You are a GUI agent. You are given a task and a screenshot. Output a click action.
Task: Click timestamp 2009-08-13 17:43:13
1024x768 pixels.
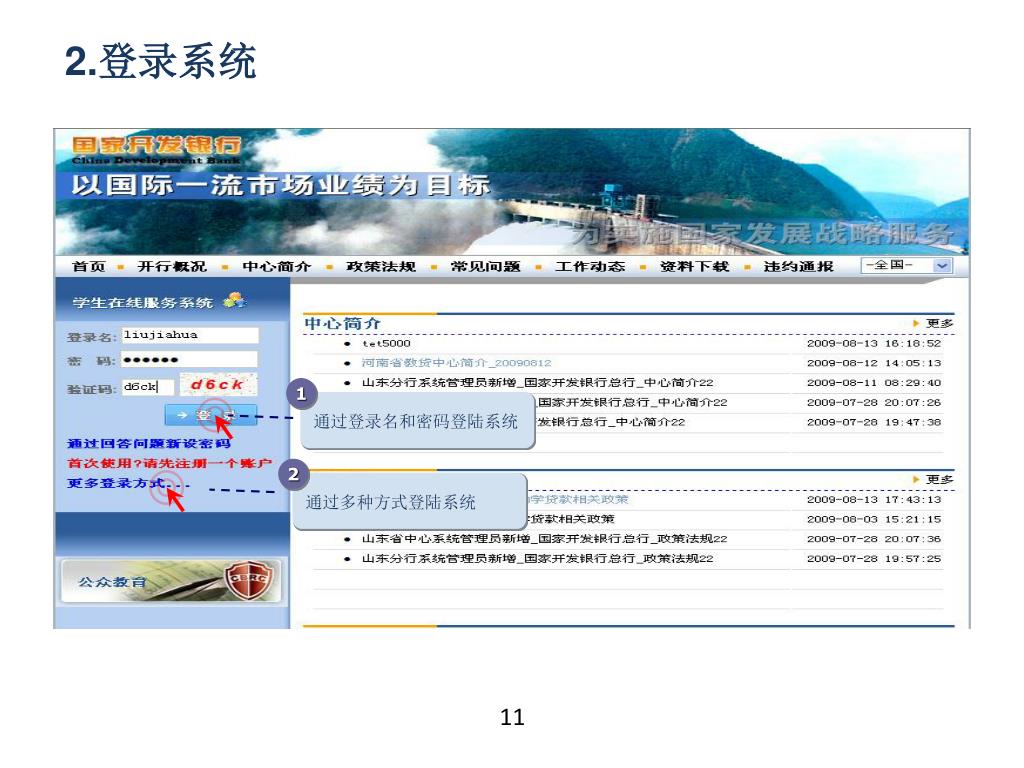(x=874, y=500)
